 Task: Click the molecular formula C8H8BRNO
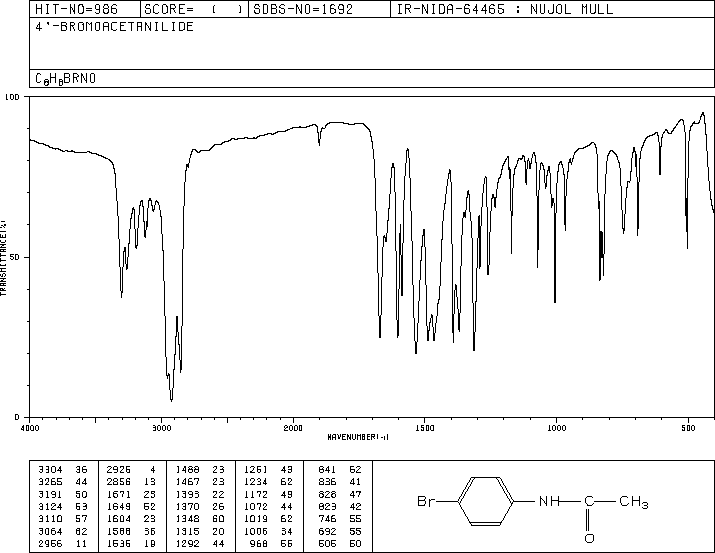66,79
